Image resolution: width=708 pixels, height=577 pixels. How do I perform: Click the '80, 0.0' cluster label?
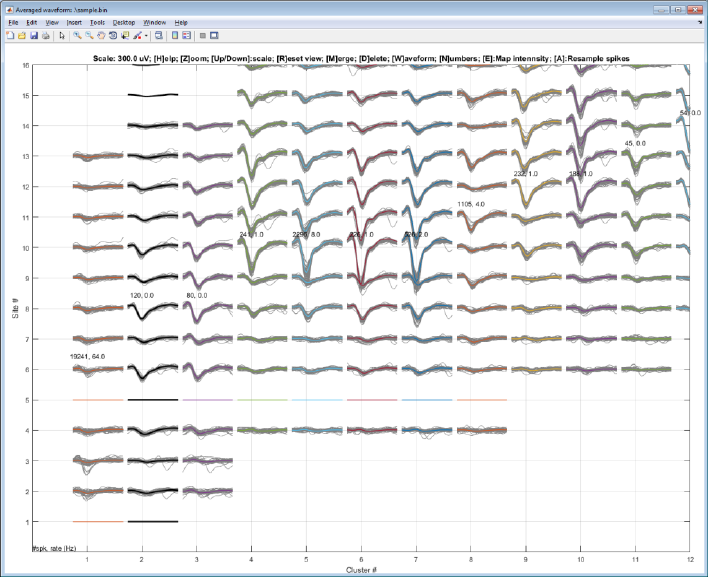click(x=197, y=295)
